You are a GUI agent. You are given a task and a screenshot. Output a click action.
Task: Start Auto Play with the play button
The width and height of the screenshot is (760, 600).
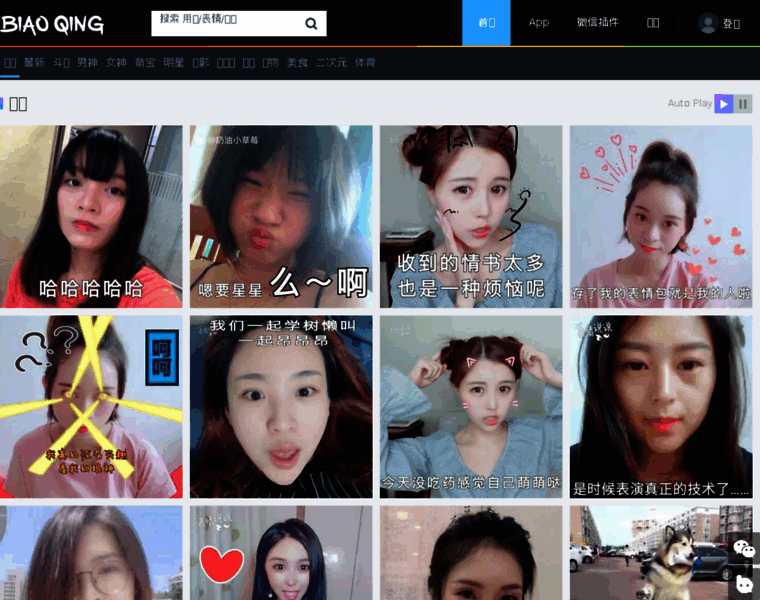pyautogui.click(x=724, y=104)
